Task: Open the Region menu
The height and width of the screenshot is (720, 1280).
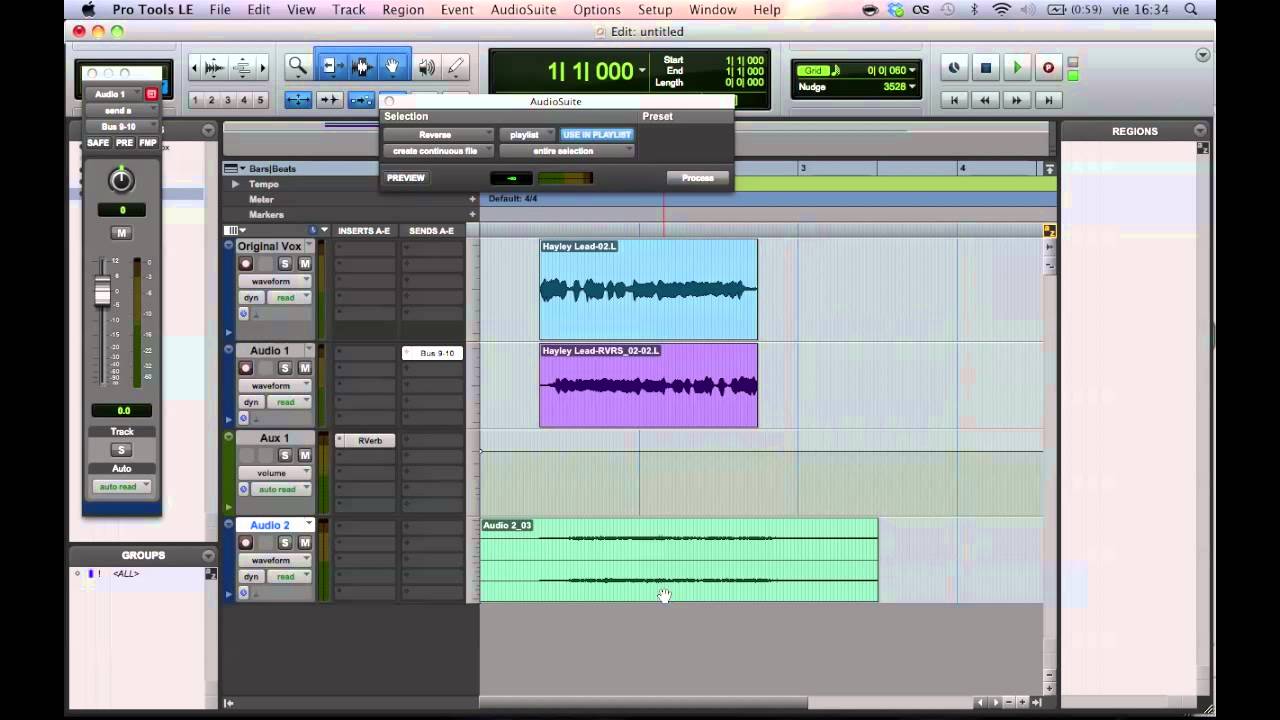Action: (403, 10)
